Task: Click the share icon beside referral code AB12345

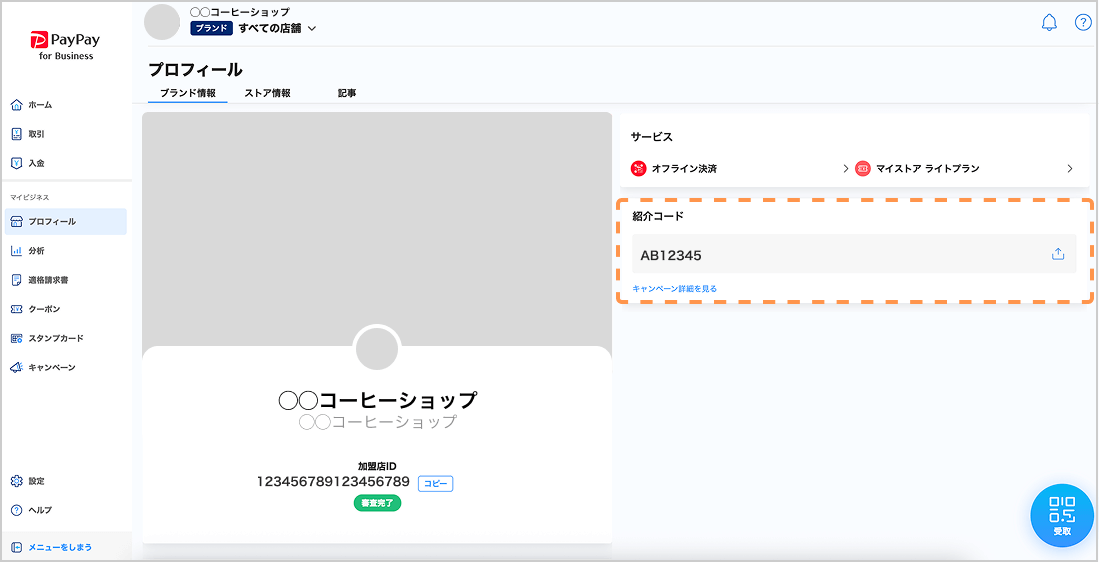Action: [x=1058, y=254]
